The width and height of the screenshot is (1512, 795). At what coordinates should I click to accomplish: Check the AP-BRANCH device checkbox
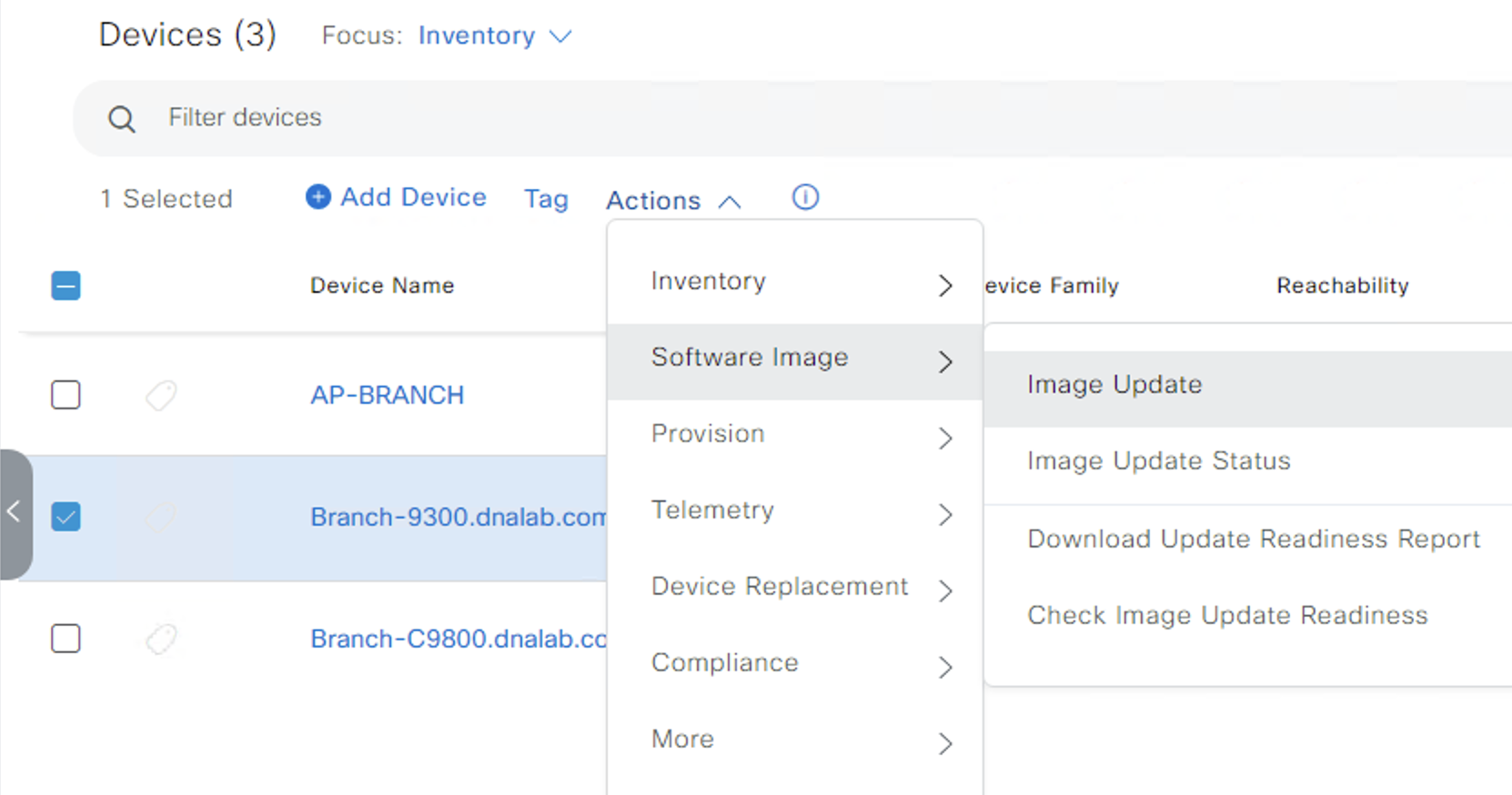click(x=66, y=395)
